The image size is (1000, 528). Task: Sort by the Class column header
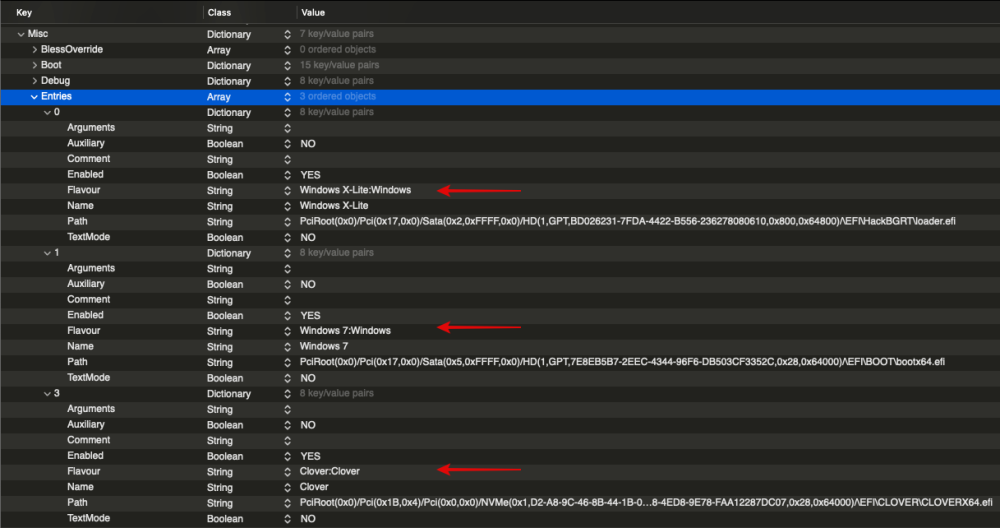(x=219, y=12)
